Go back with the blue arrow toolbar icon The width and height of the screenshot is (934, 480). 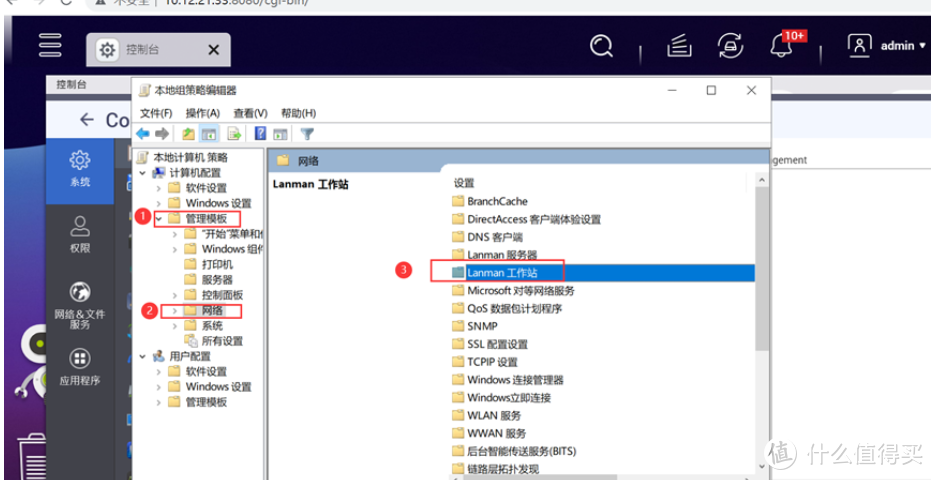(143, 134)
